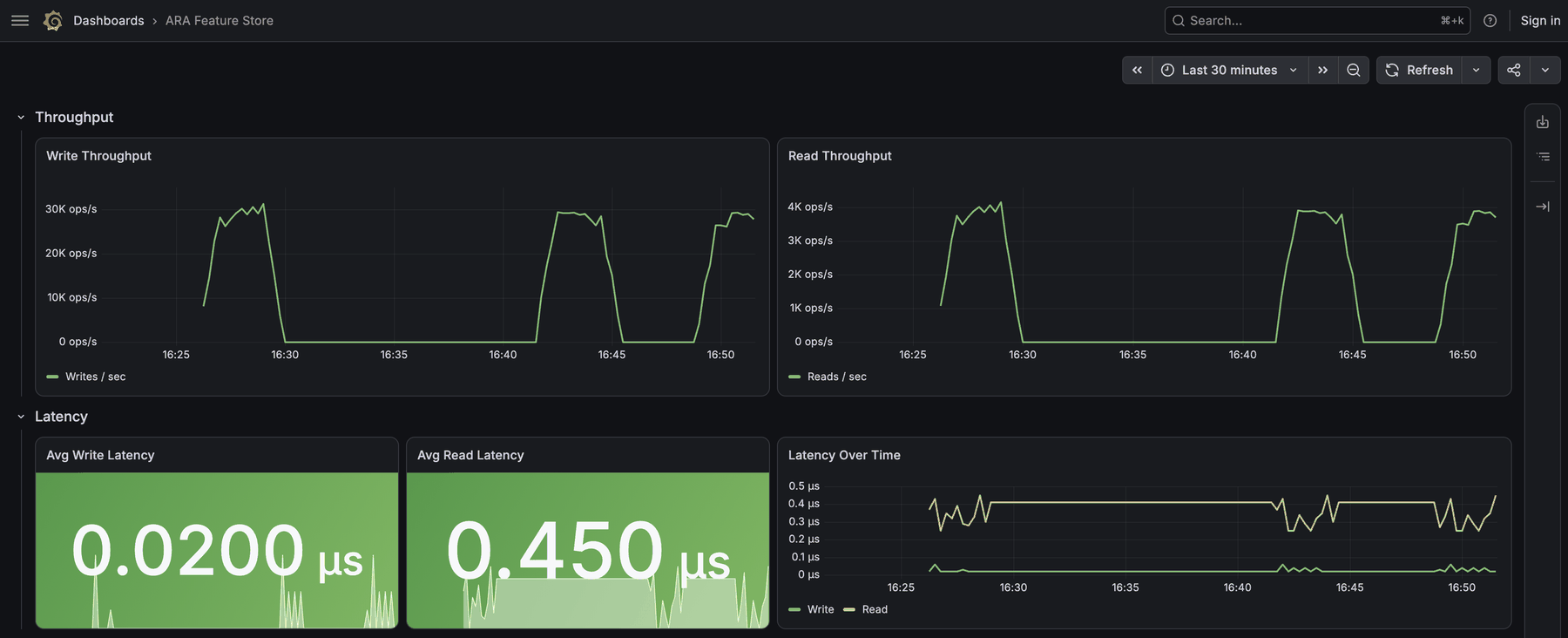Screen dimensions: 1568x638
Task: Go to Dashboards breadcrumb
Action: [109, 20]
